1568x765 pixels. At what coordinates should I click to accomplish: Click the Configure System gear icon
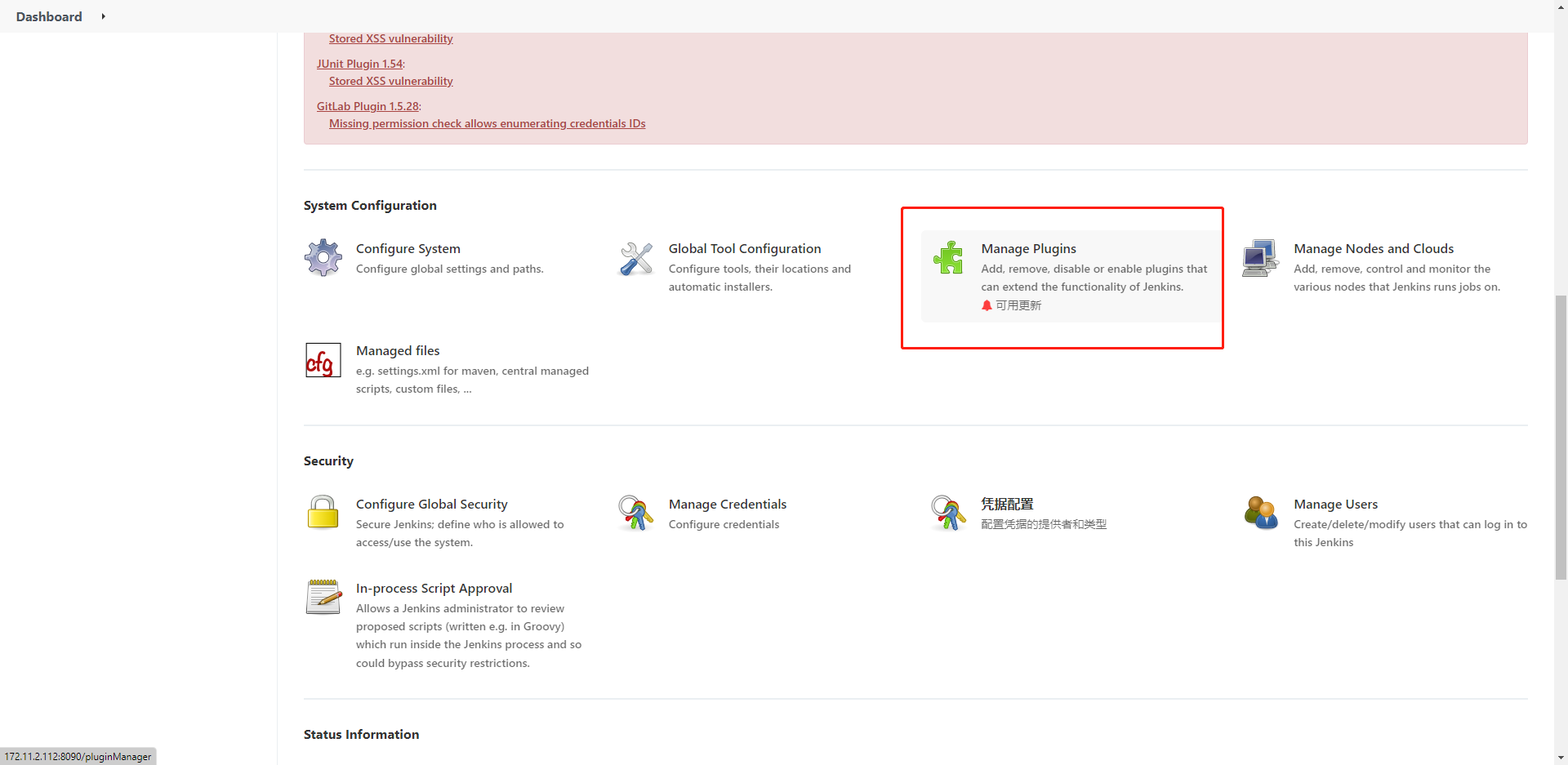(323, 258)
